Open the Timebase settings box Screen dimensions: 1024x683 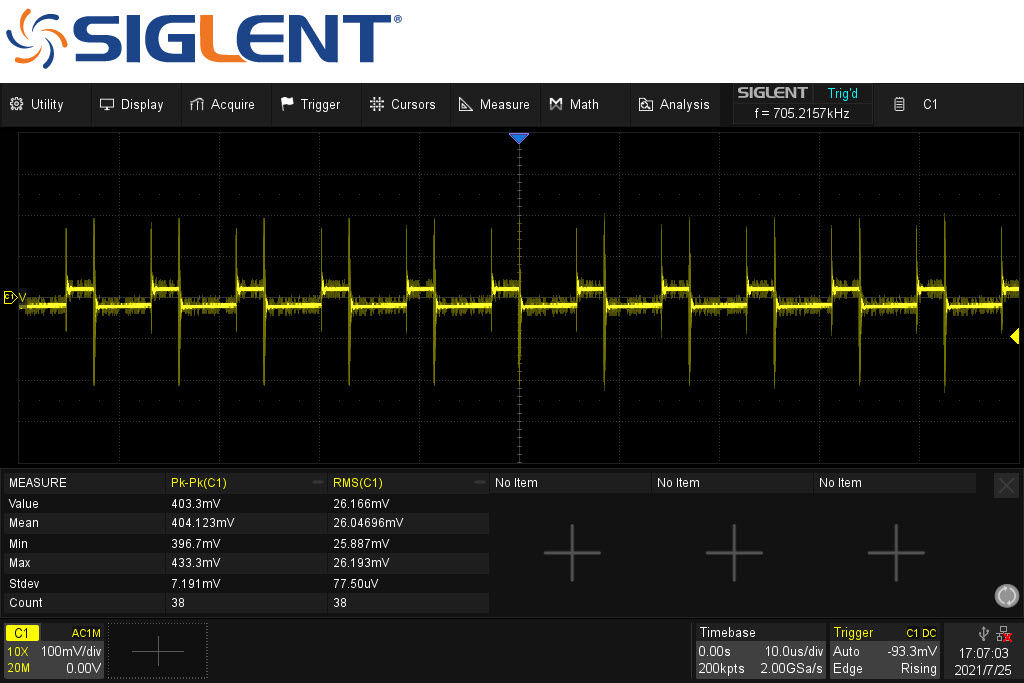coord(760,650)
